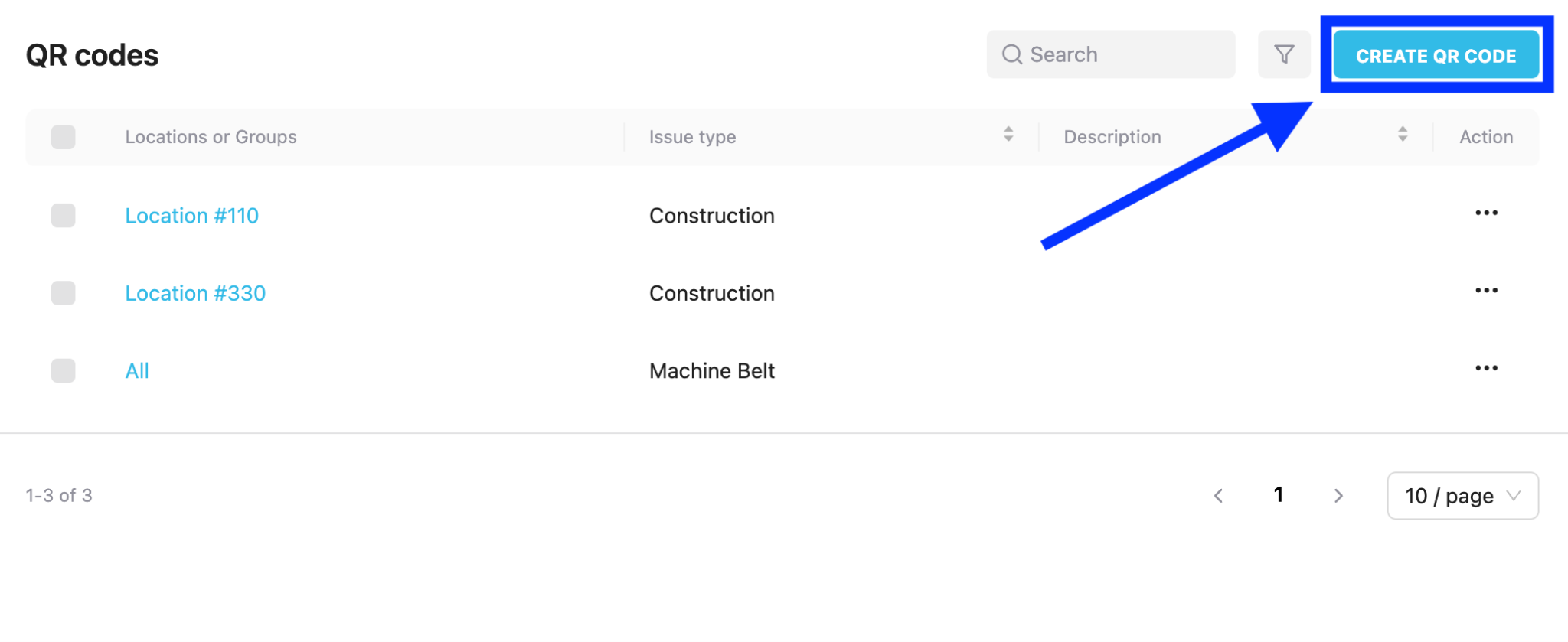Check the Location #110 row checkbox
Image resolution: width=1568 pixels, height=642 pixels.
[x=64, y=216]
